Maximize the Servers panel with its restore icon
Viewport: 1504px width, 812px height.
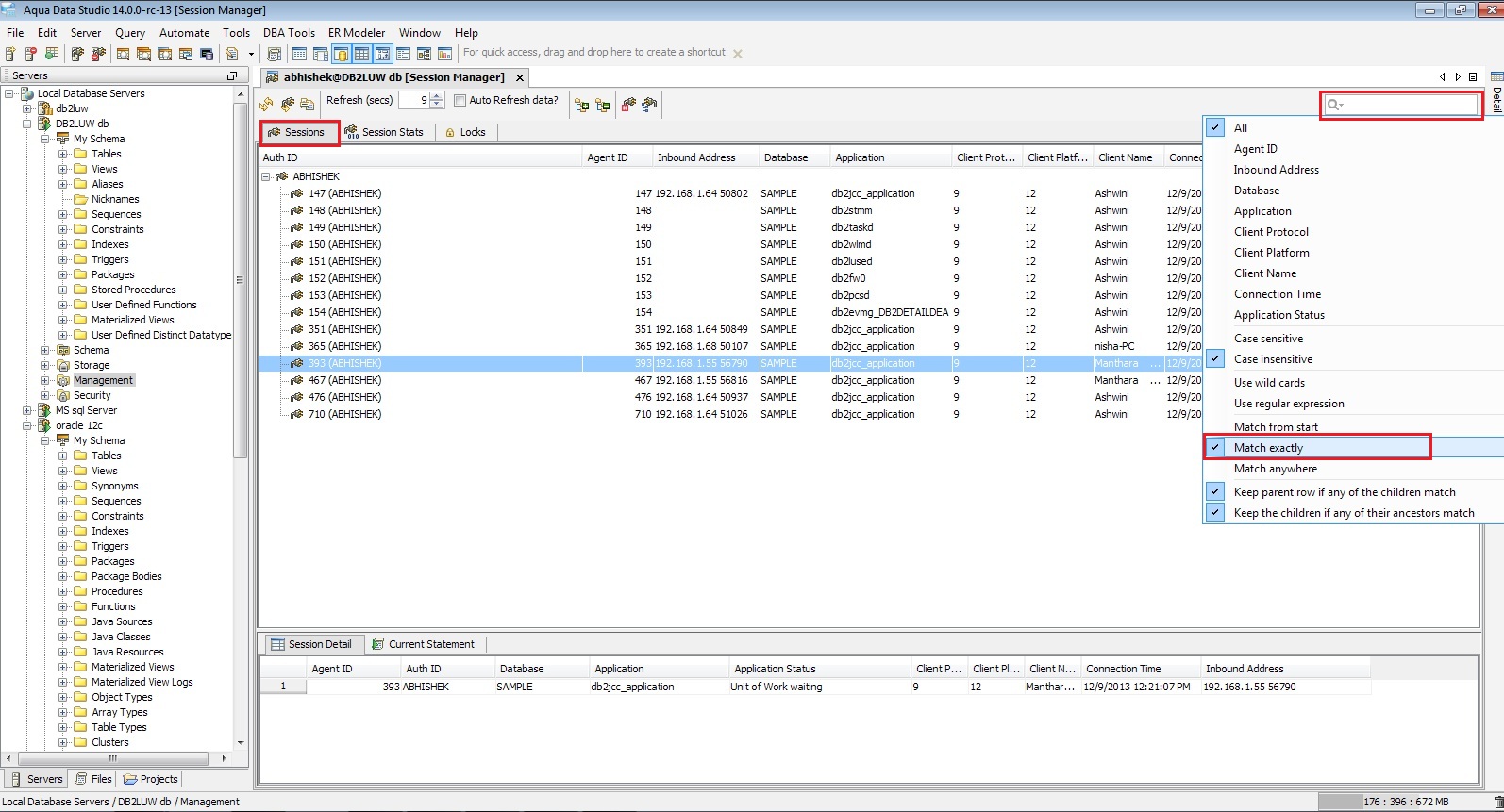tap(232, 75)
